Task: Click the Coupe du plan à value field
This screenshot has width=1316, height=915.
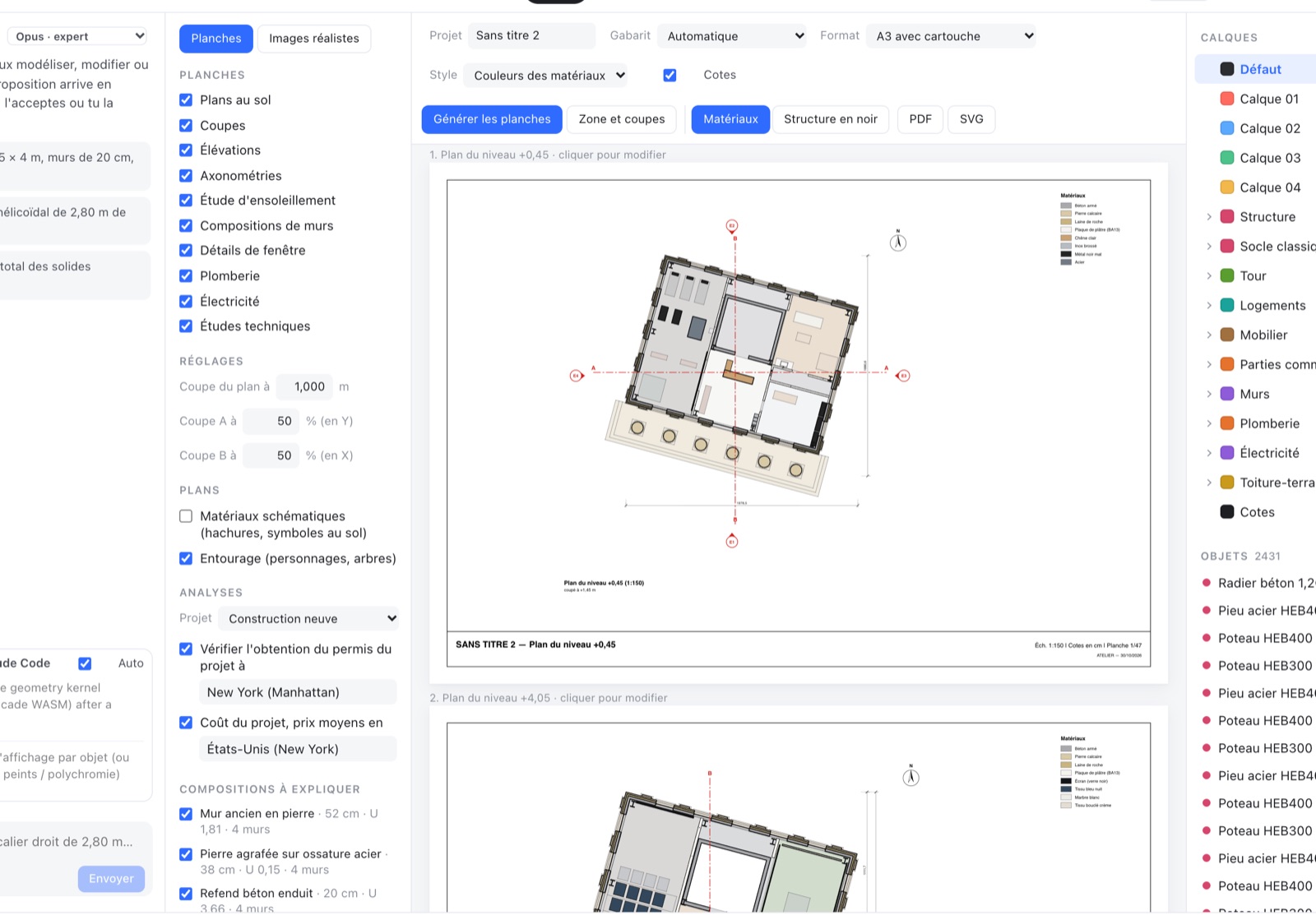Action: [304, 386]
